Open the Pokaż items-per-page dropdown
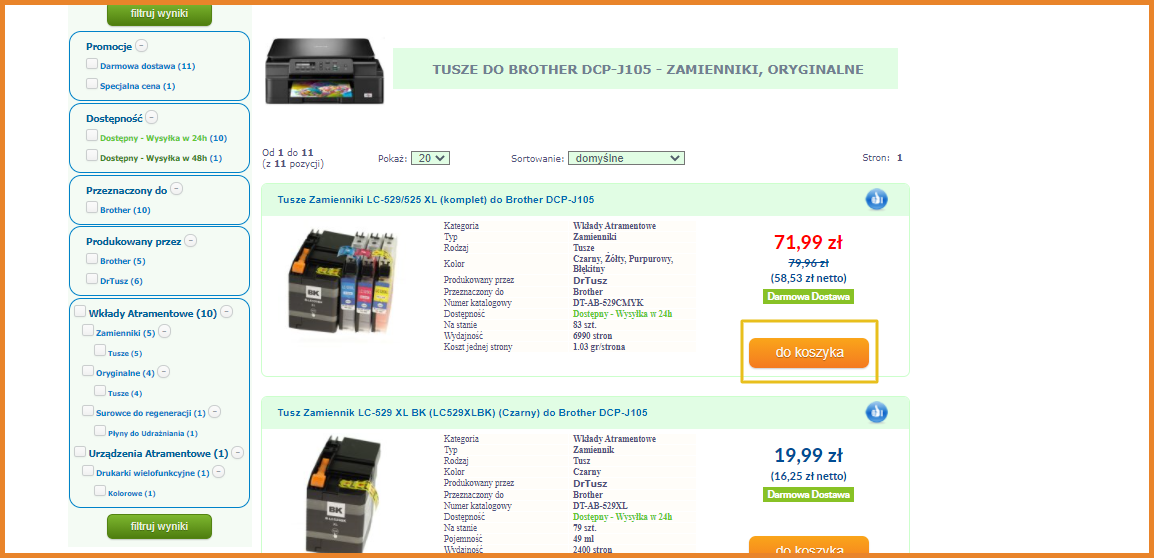1154x558 pixels. 431,158
